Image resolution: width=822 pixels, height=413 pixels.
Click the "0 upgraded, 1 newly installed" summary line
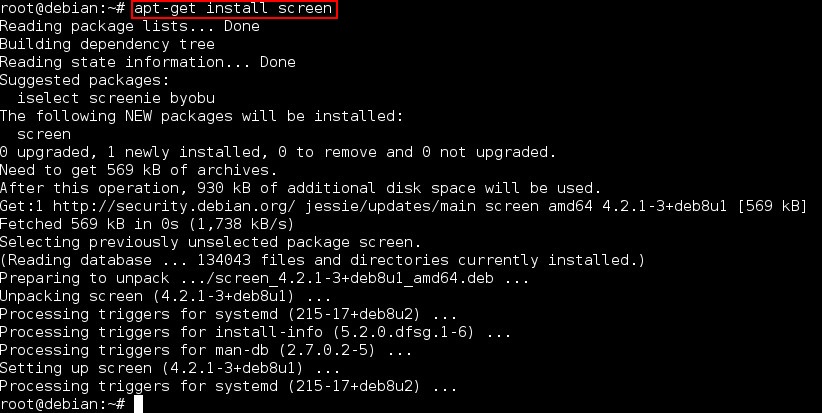tap(277, 152)
